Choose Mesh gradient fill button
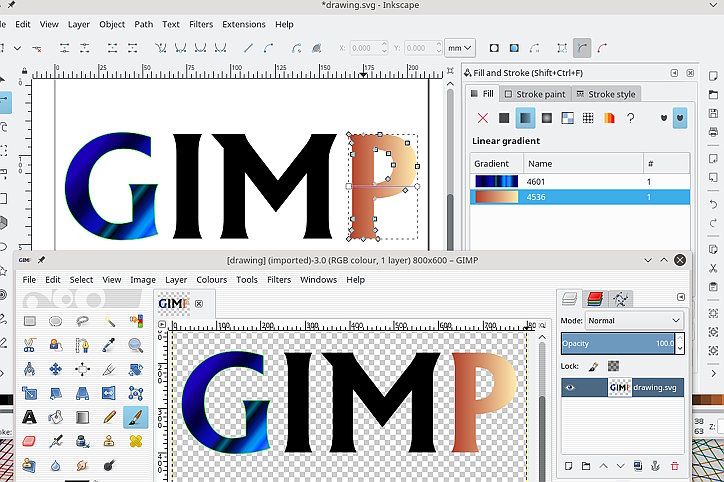Image resolution: width=724 pixels, height=482 pixels. [567, 118]
